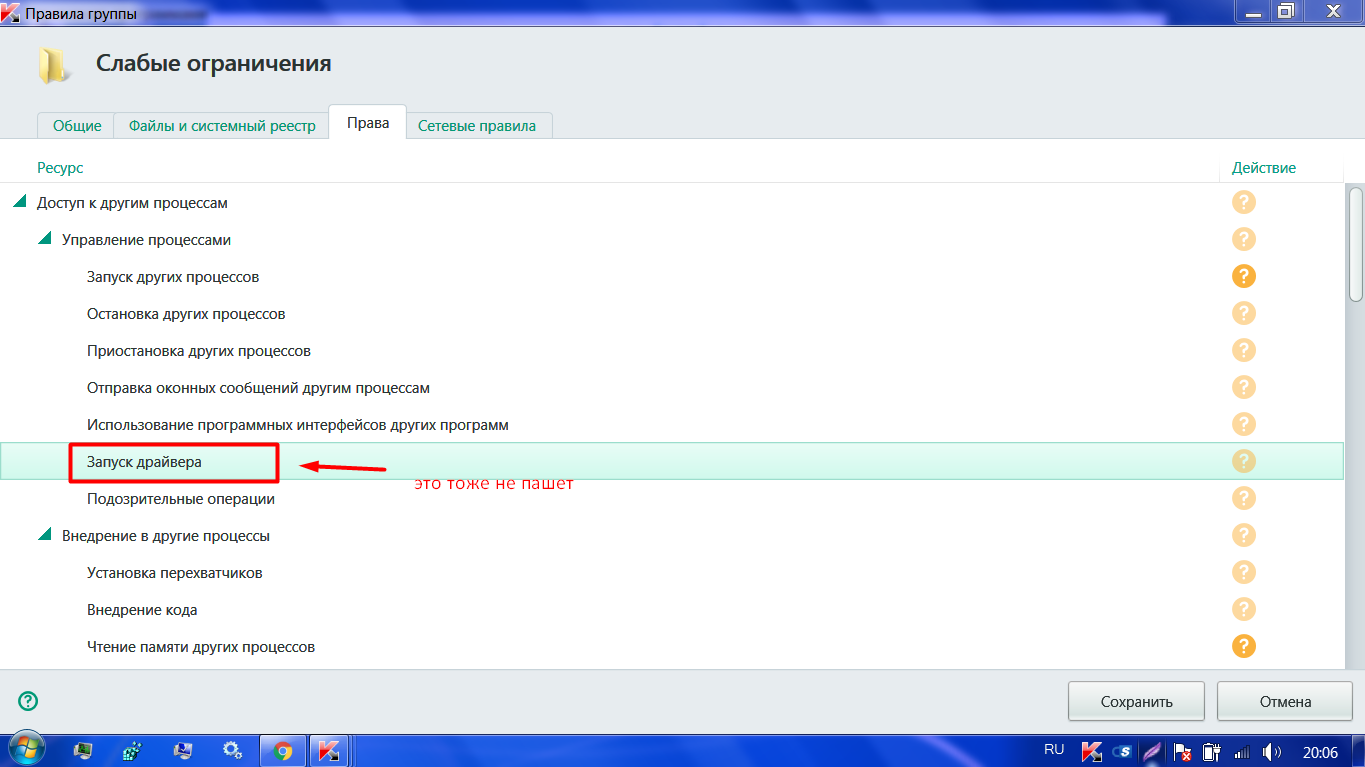1365x767 pixels.
Task: Select row Подозрительные операции
Action: pos(672,499)
